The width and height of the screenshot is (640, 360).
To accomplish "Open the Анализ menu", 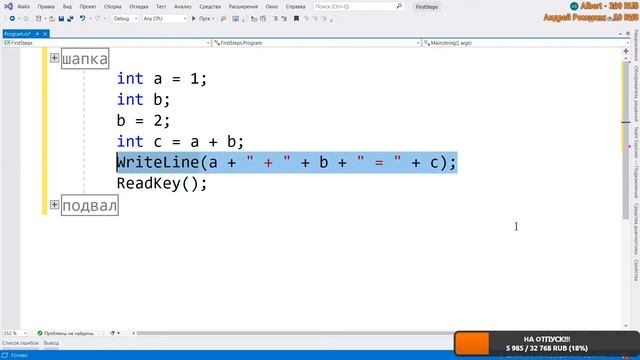I will 182,7.
